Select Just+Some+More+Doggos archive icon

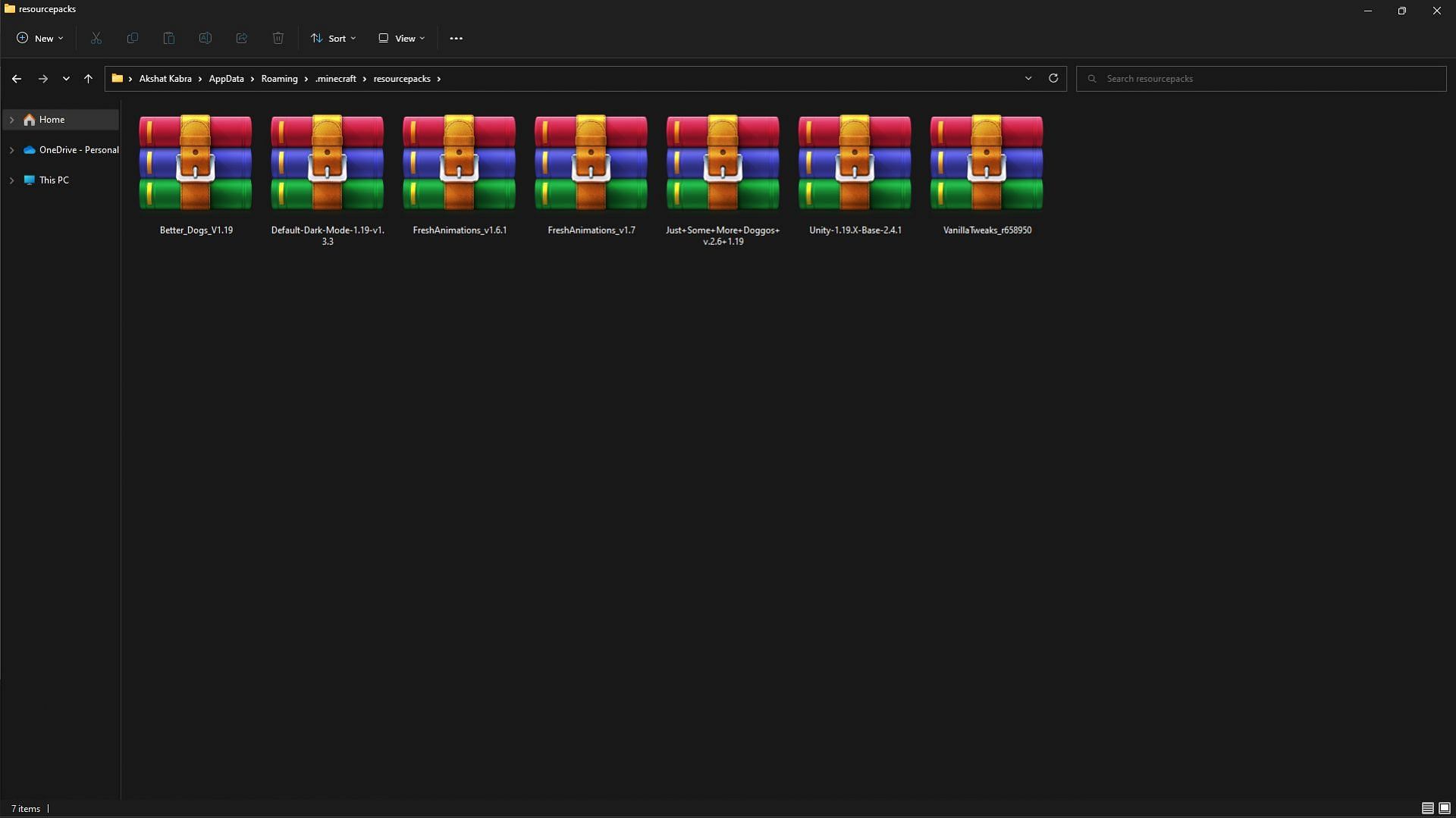pyautogui.click(x=723, y=162)
